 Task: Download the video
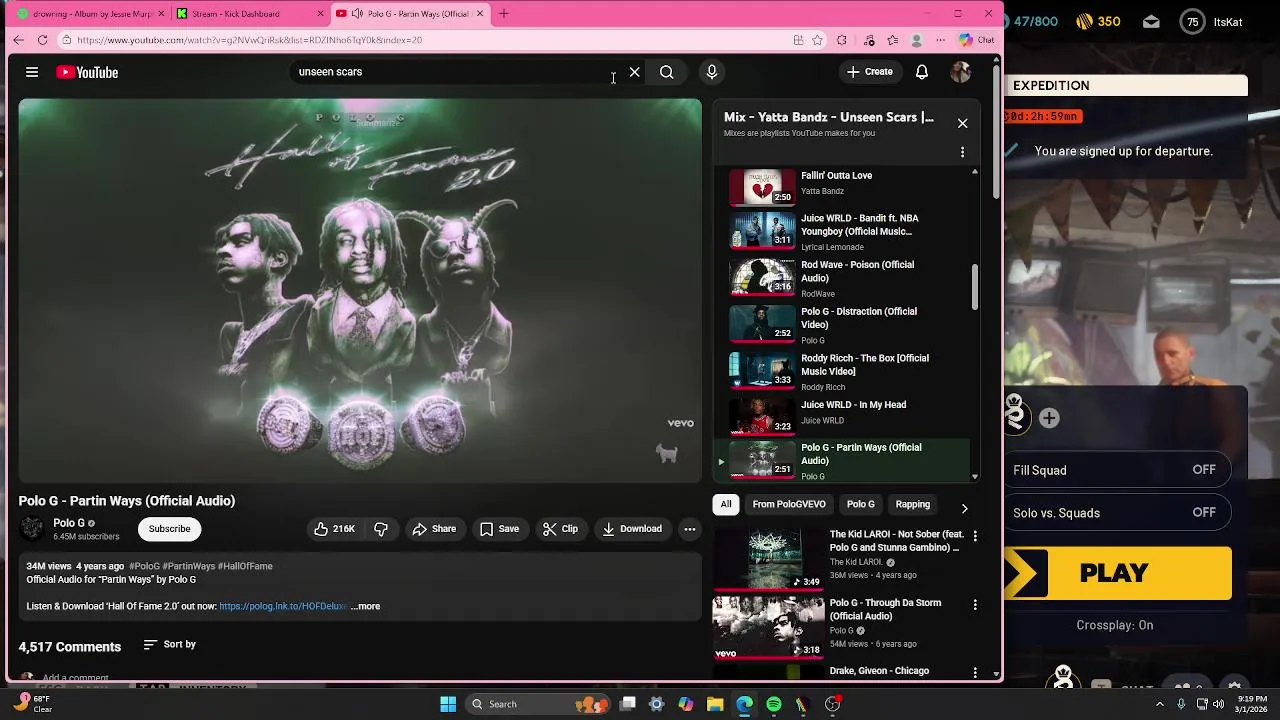click(x=632, y=529)
